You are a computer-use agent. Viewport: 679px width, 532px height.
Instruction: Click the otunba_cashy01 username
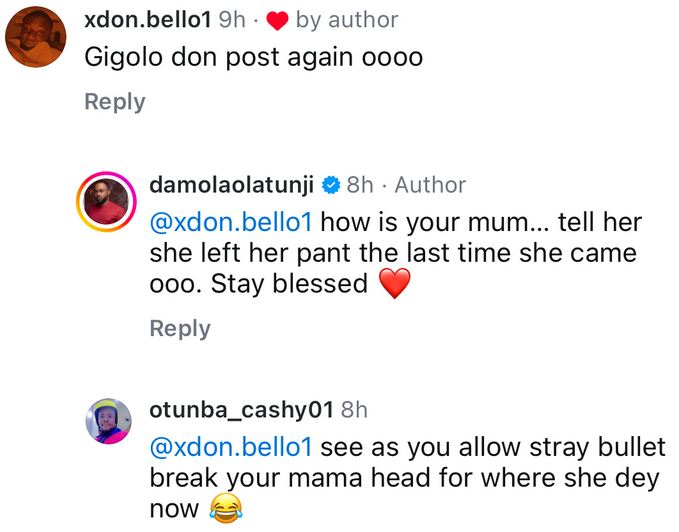pos(240,409)
